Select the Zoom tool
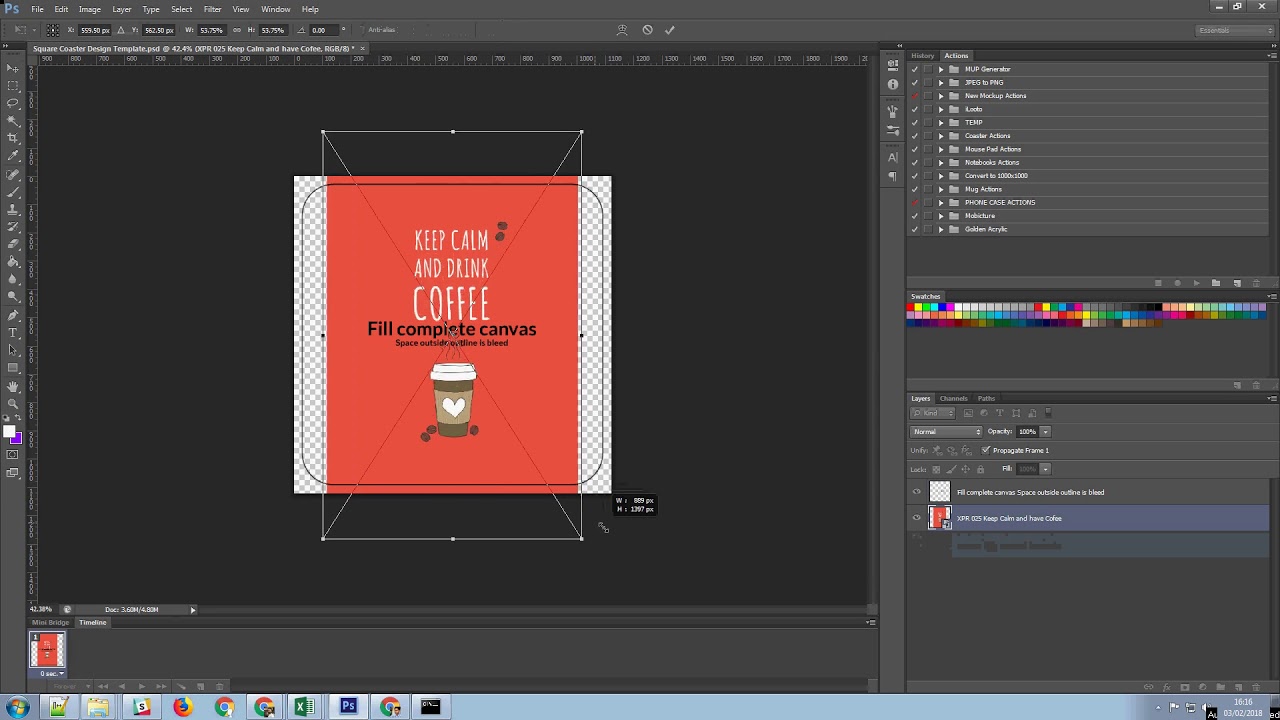 coord(13,404)
